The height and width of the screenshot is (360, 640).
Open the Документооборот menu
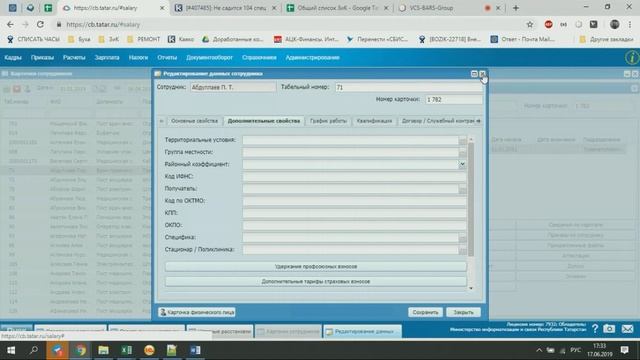coord(209,58)
